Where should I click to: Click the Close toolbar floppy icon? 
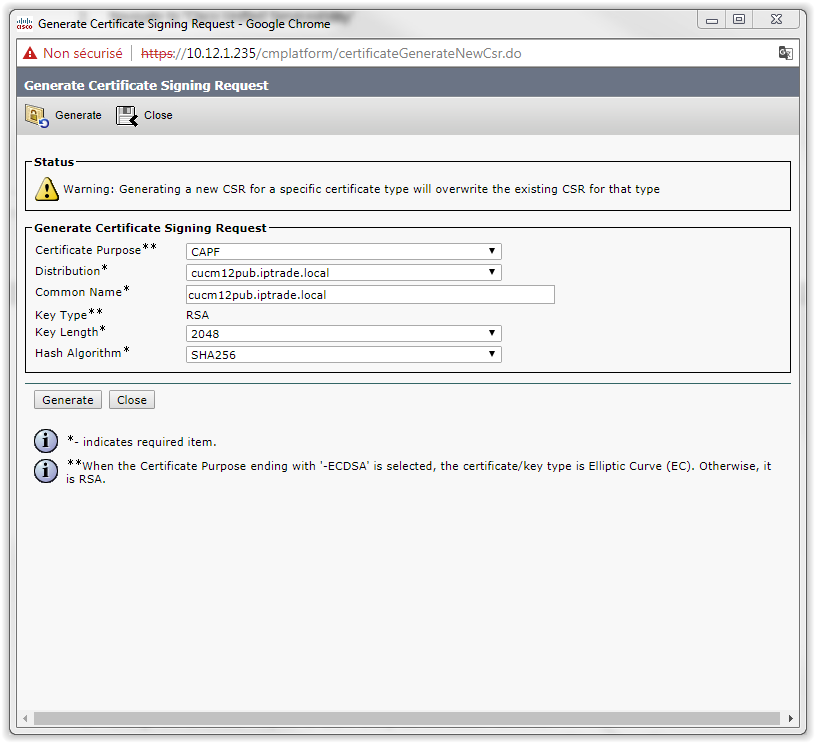click(127, 115)
